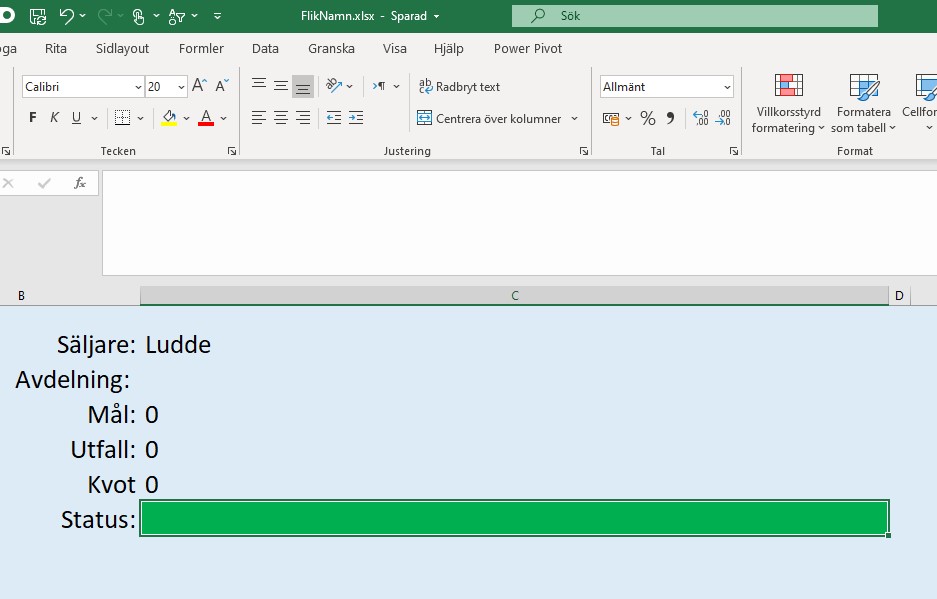
Task: Open the Calibri font name dropdown
Action: 137,87
